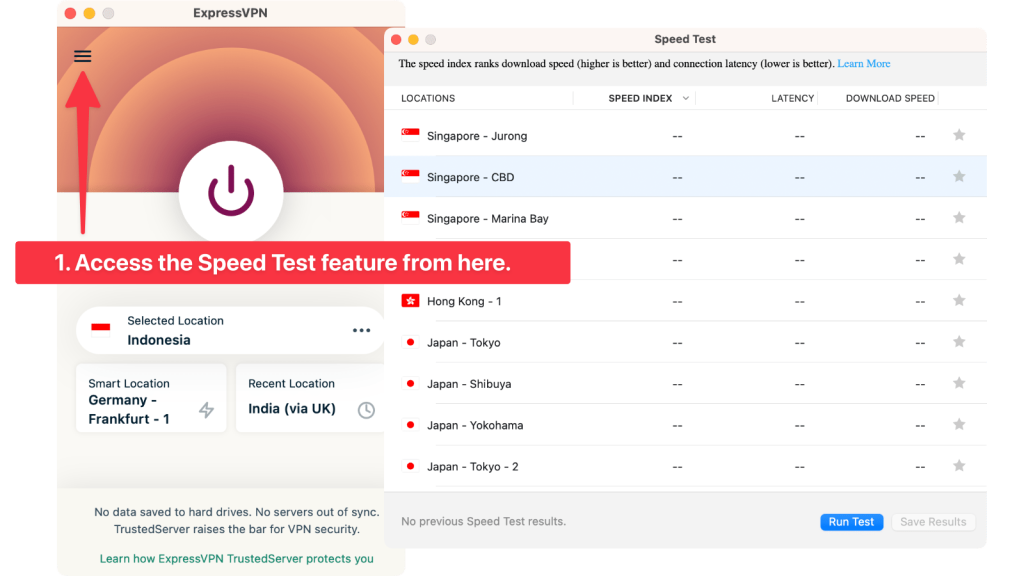Image resolution: width=1024 pixels, height=576 pixels.
Task: Select the Japan - Tokyo - 2 row
Action: click(685, 466)
